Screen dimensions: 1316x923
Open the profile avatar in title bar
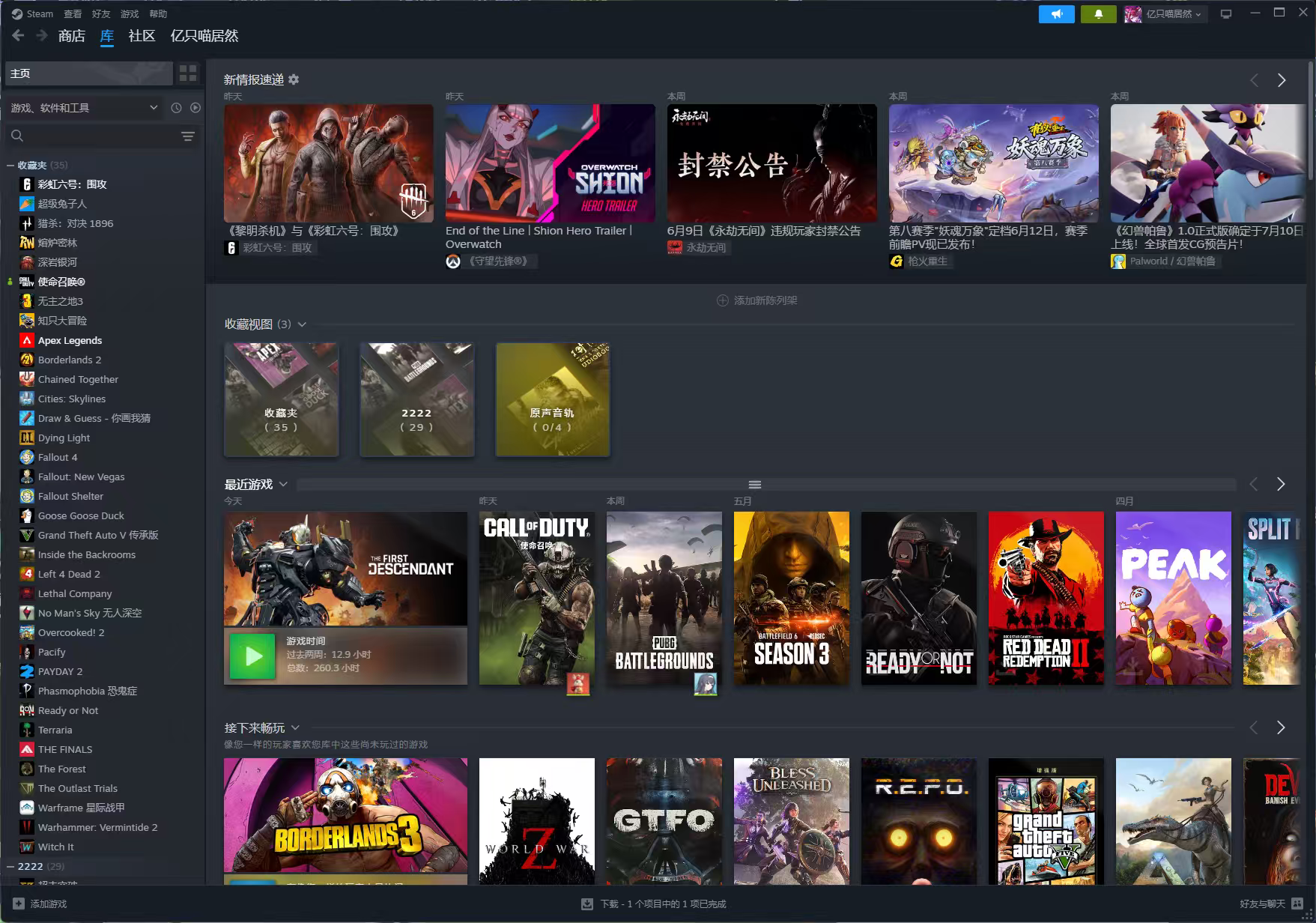(1132, 13)
